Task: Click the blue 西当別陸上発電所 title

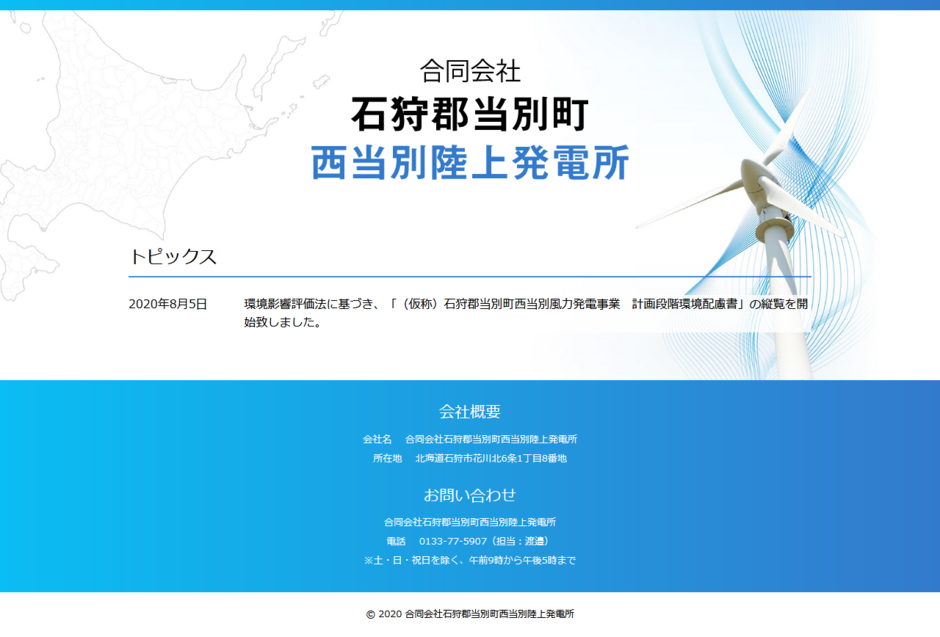Action: coord(470,162)
